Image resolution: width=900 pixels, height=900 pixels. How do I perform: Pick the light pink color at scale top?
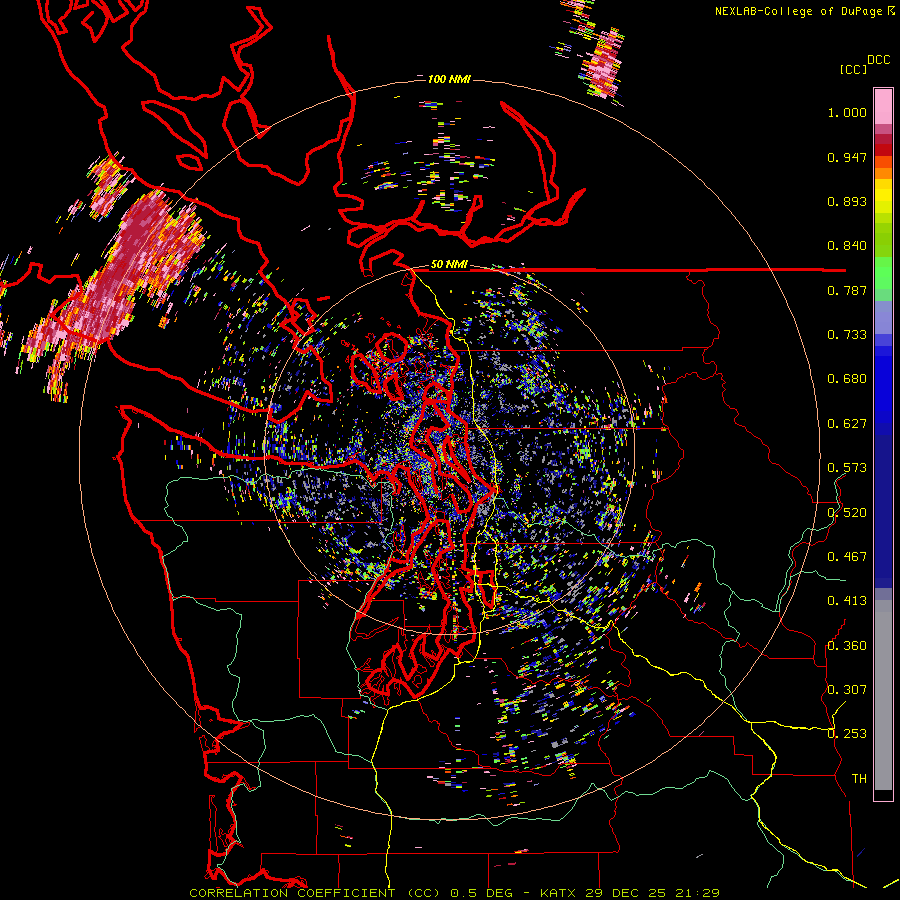coord(883,106)
